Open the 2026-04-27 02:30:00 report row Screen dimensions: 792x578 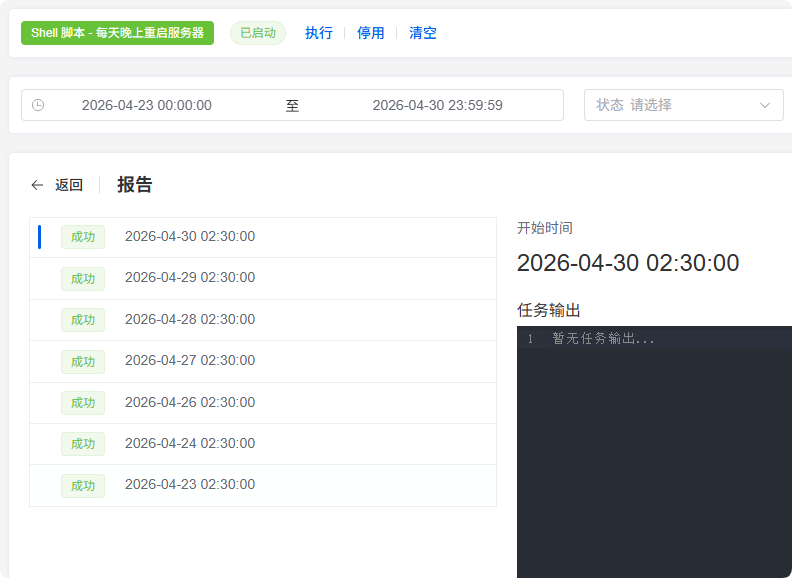(x=190, y=361)
